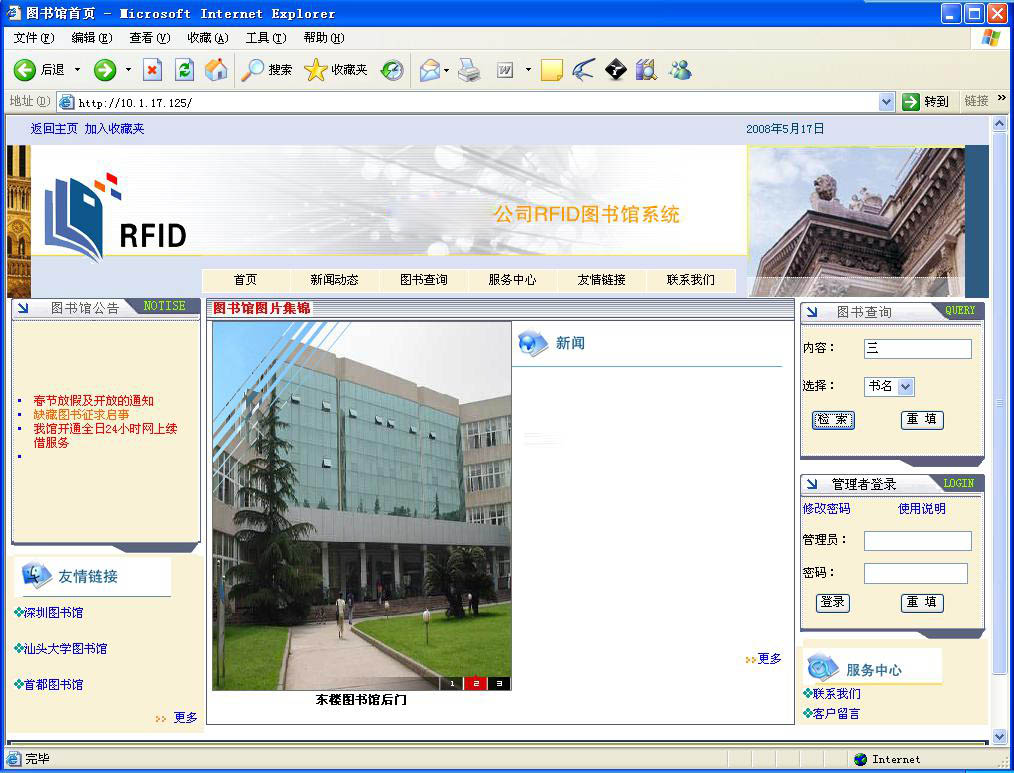Click the 登录 login button
Viewport: 1014px width, 773px height.
tap(833, 603)
